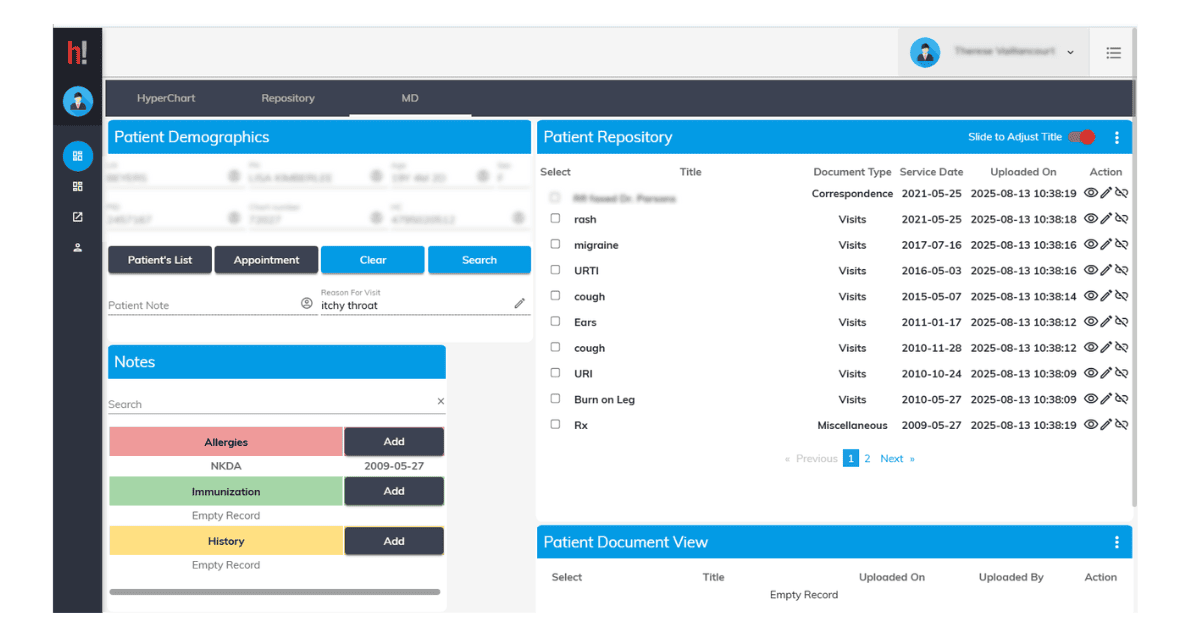Open Patient Document View three-dot menu

1117,542
